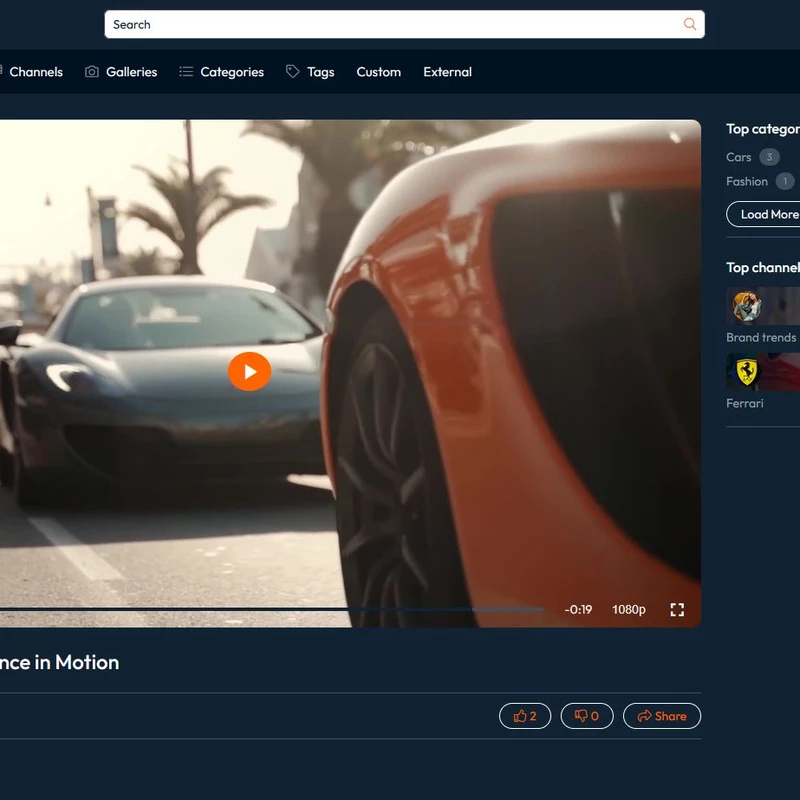Dislike the video with thumbs down
The image size is (800, 800).
[x=587, y=716]
